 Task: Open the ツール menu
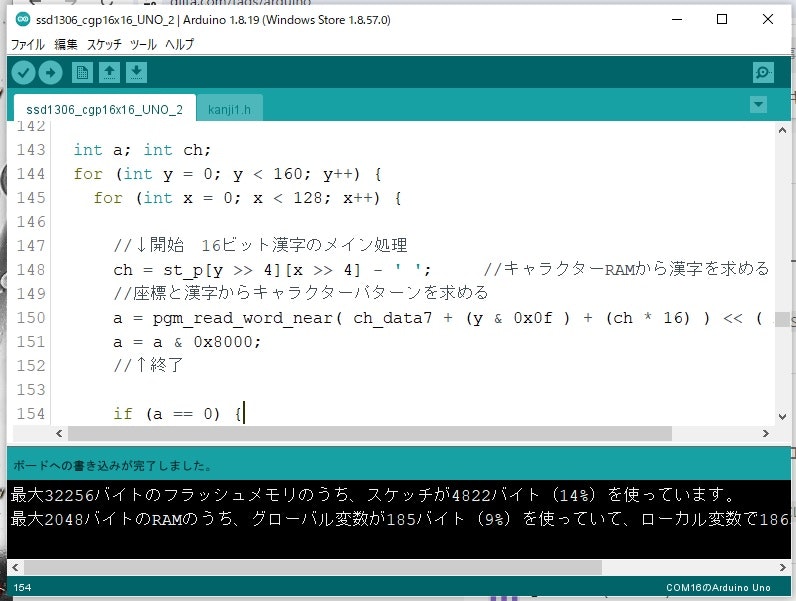click(x=143, y=45)
